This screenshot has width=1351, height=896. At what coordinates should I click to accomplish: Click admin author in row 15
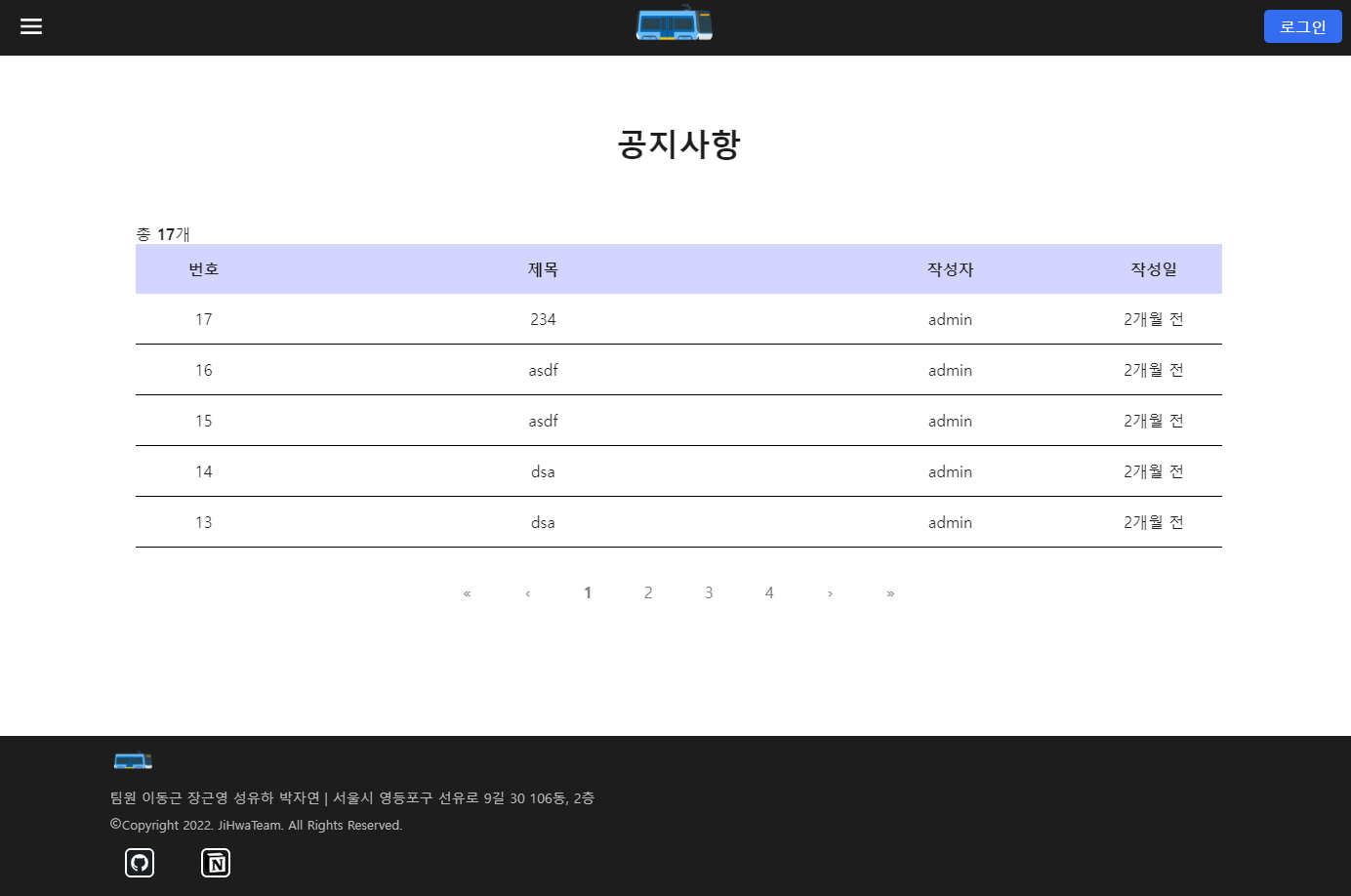(950, 421)
